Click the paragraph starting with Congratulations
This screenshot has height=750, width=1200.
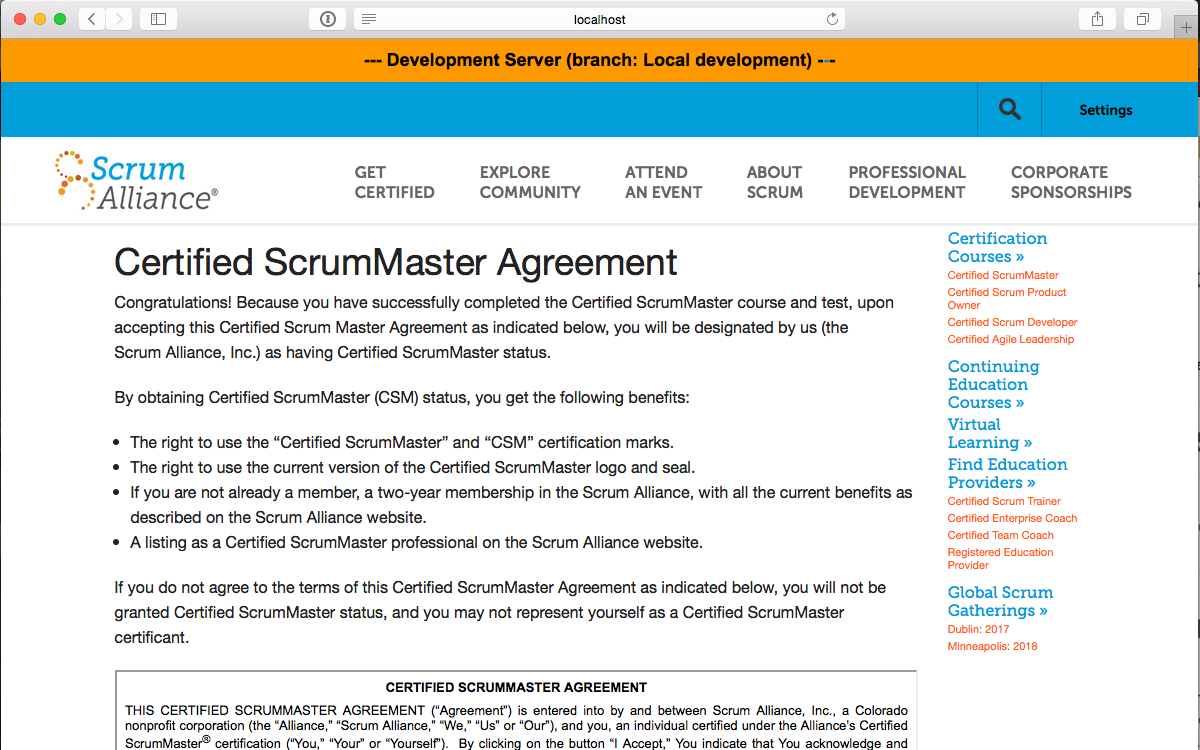[505, 328]
